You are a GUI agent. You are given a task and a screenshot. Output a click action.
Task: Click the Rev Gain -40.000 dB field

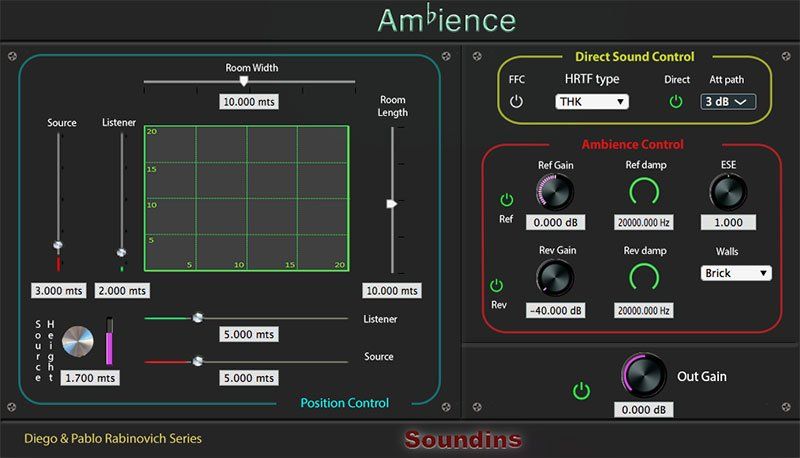(556, 310)
